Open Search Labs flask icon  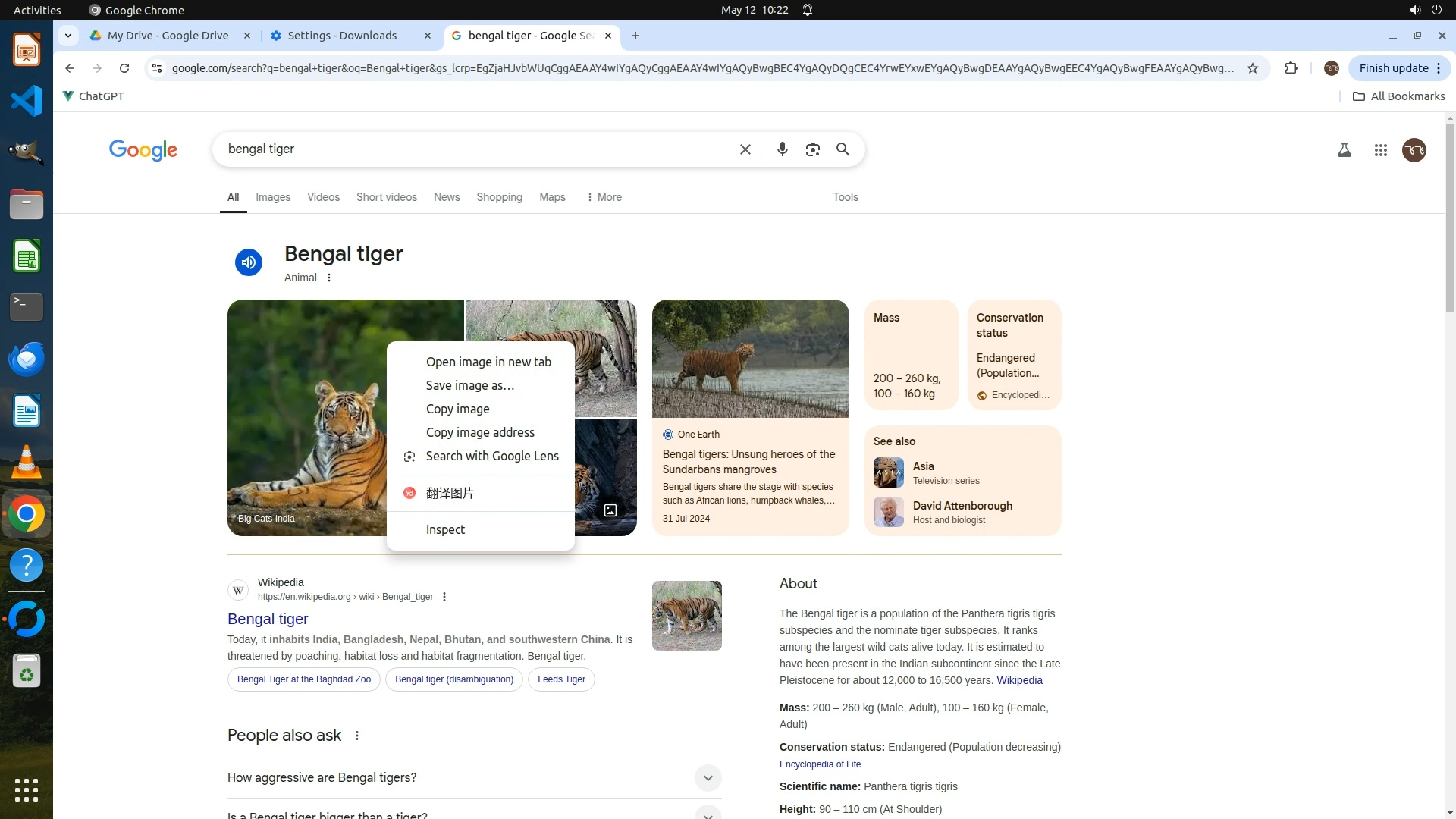pyautogui.click(x=1344, y=150)
